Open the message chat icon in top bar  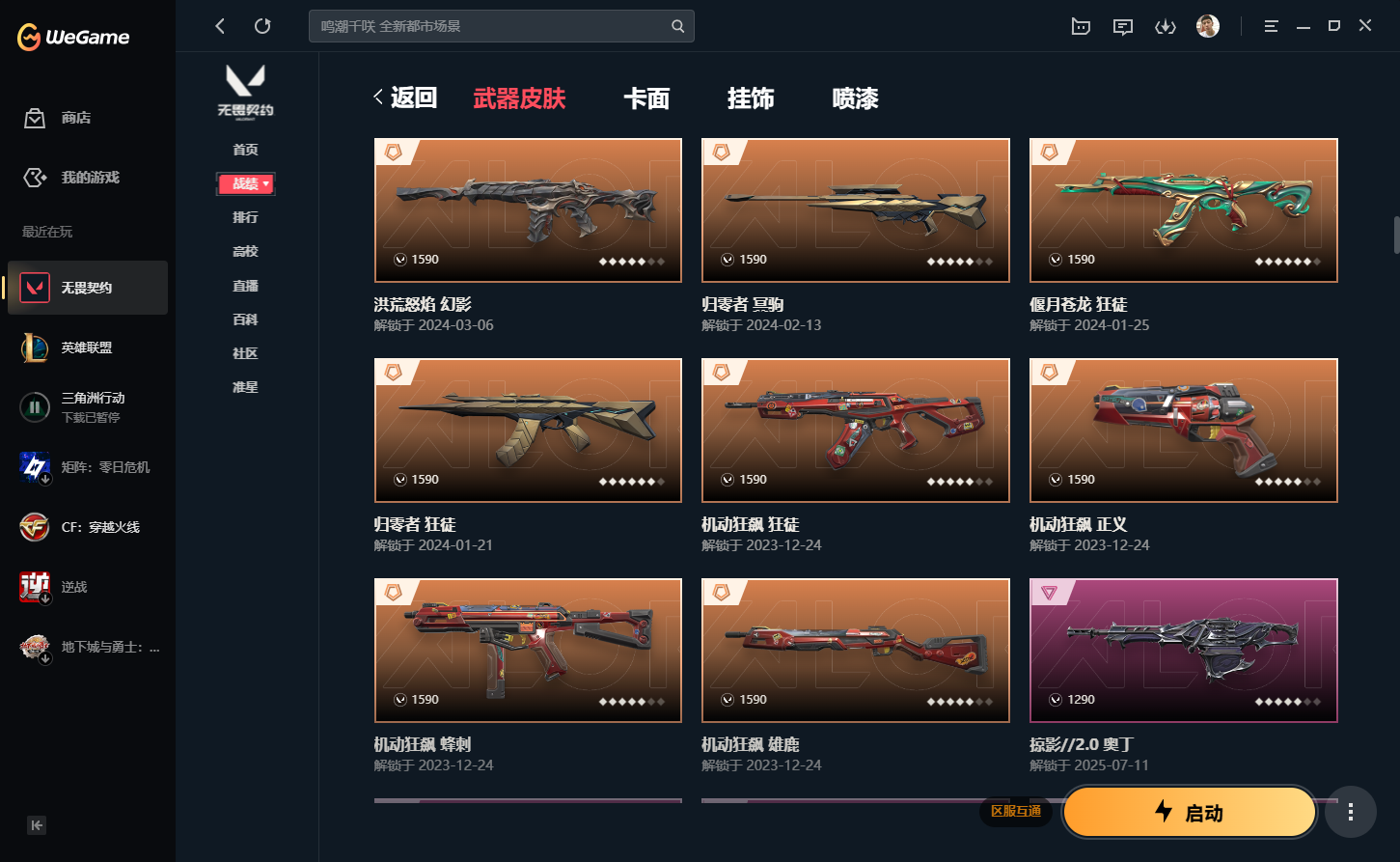point(1123,27)
